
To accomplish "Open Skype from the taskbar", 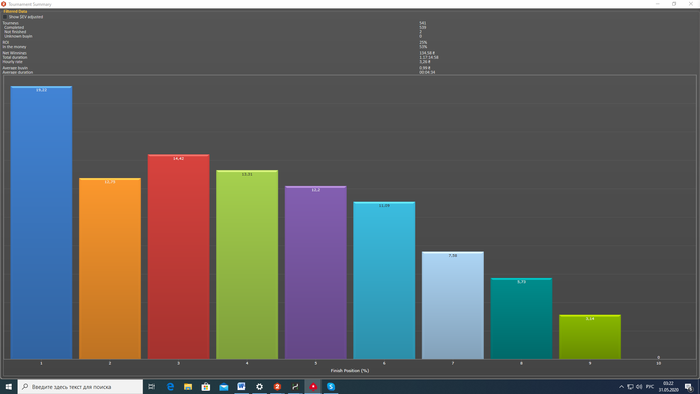I will point(331,386).
